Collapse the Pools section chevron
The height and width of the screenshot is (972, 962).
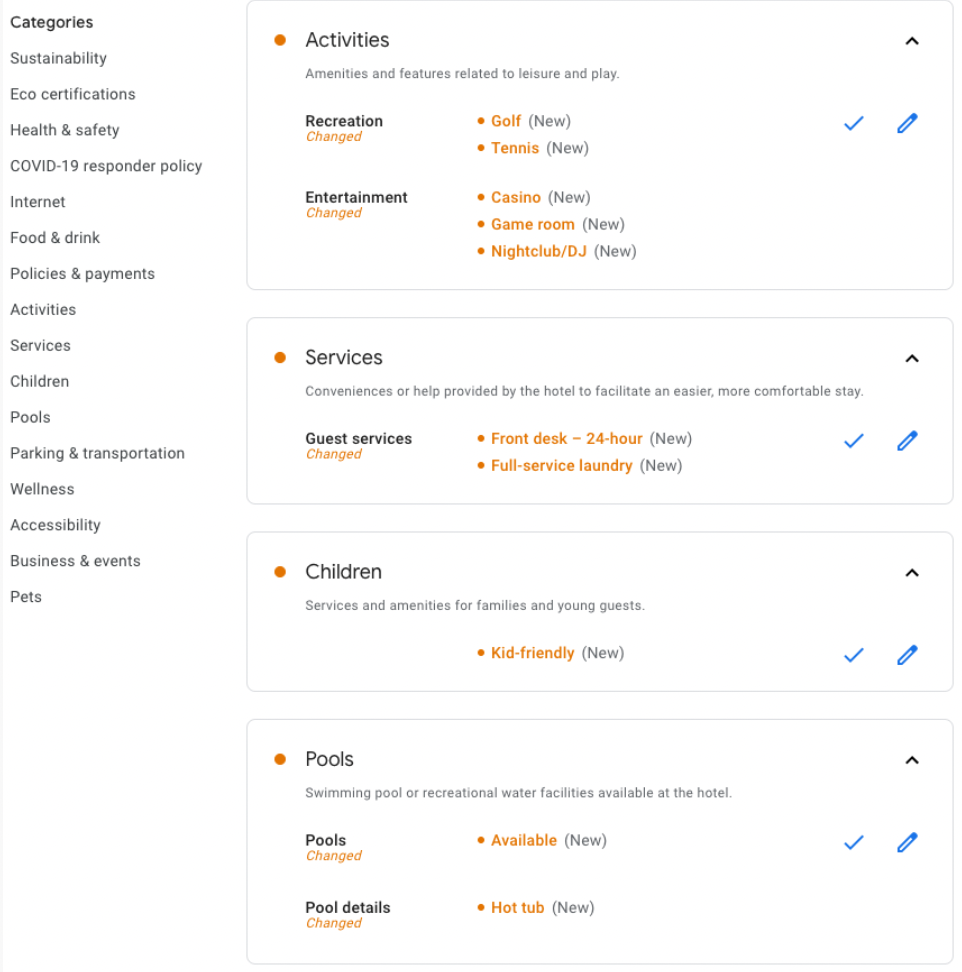click(x=911, y=760)
